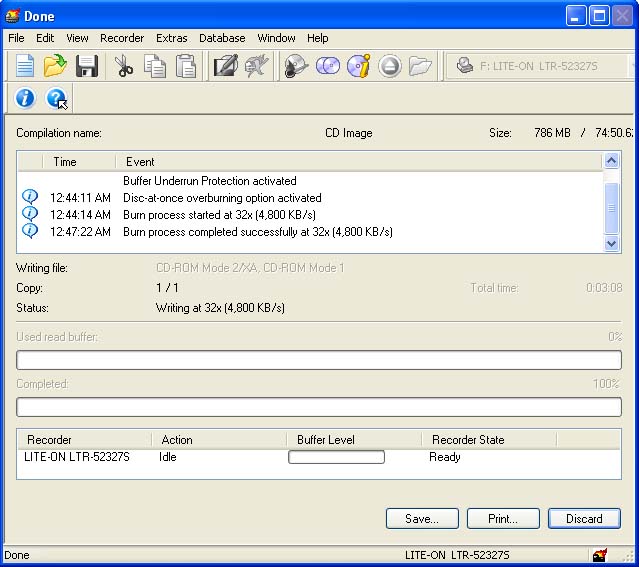Image resolution: width=639 pixels, height=567 pixels.
Task: Click the Copy icon in toolbar
Action: (x=155, y=66)
